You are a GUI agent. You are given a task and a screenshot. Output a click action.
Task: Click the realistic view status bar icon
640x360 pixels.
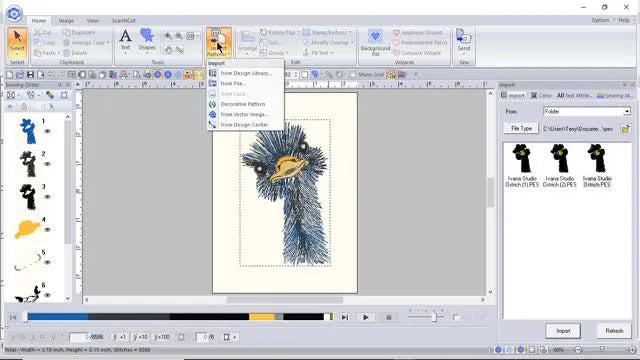click(520, 350)
